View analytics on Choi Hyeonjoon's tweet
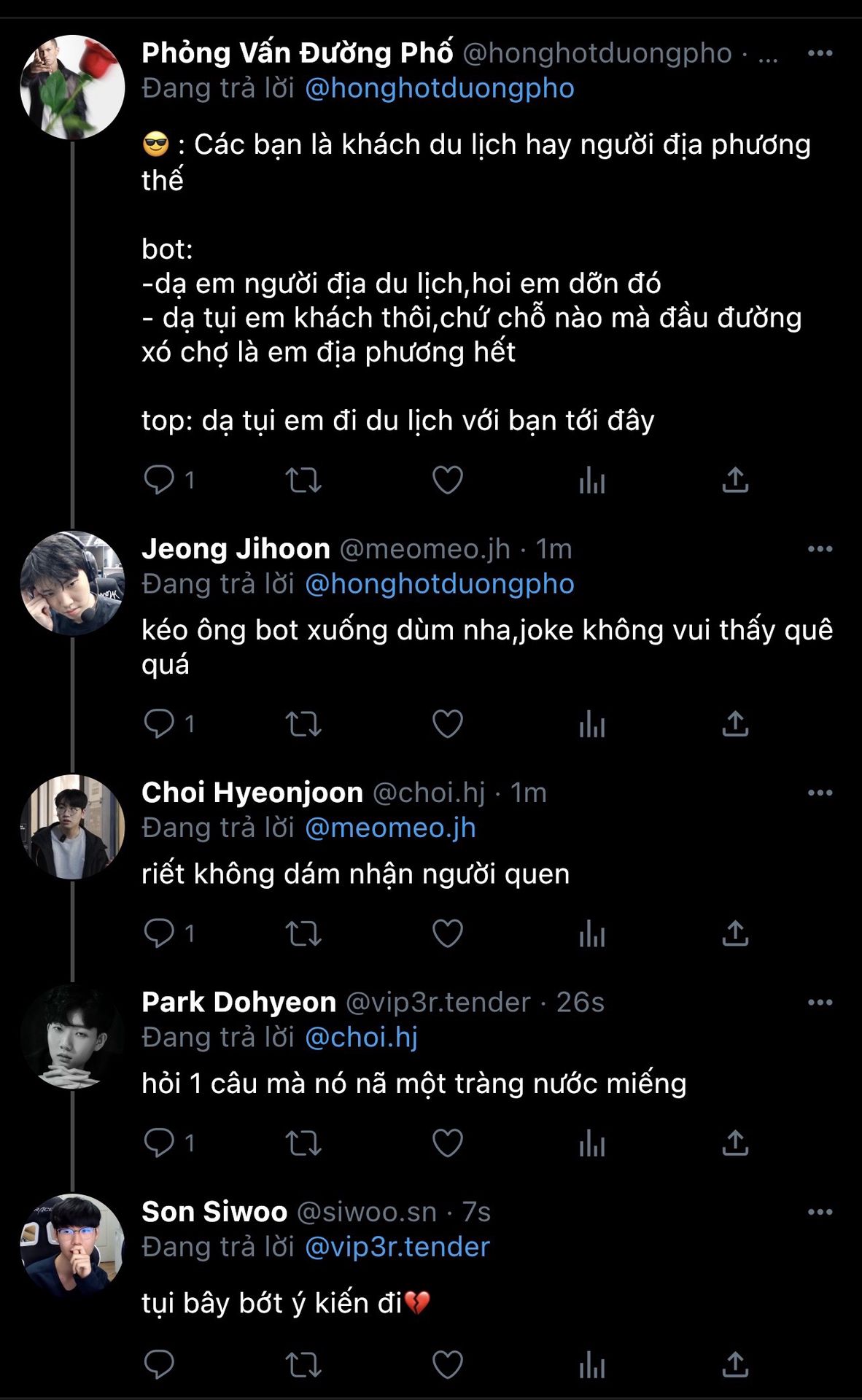Viewport: 862px width, 1400px height. click(x=591, y=933)
